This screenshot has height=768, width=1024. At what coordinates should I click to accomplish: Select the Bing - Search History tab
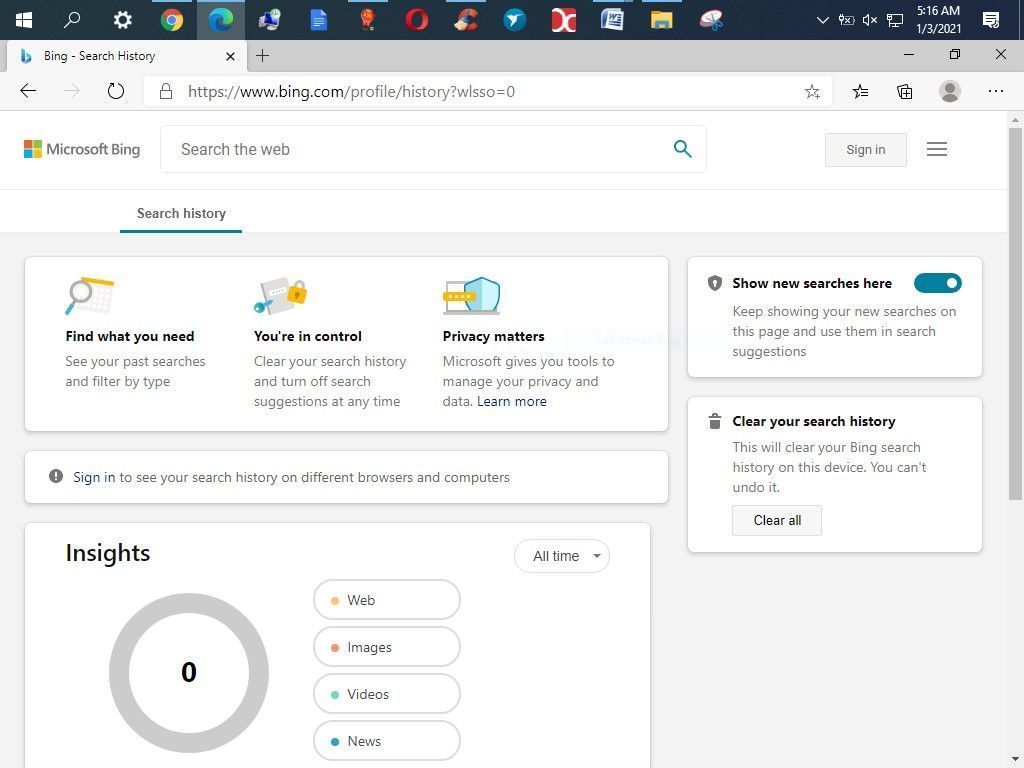[126, 56]
